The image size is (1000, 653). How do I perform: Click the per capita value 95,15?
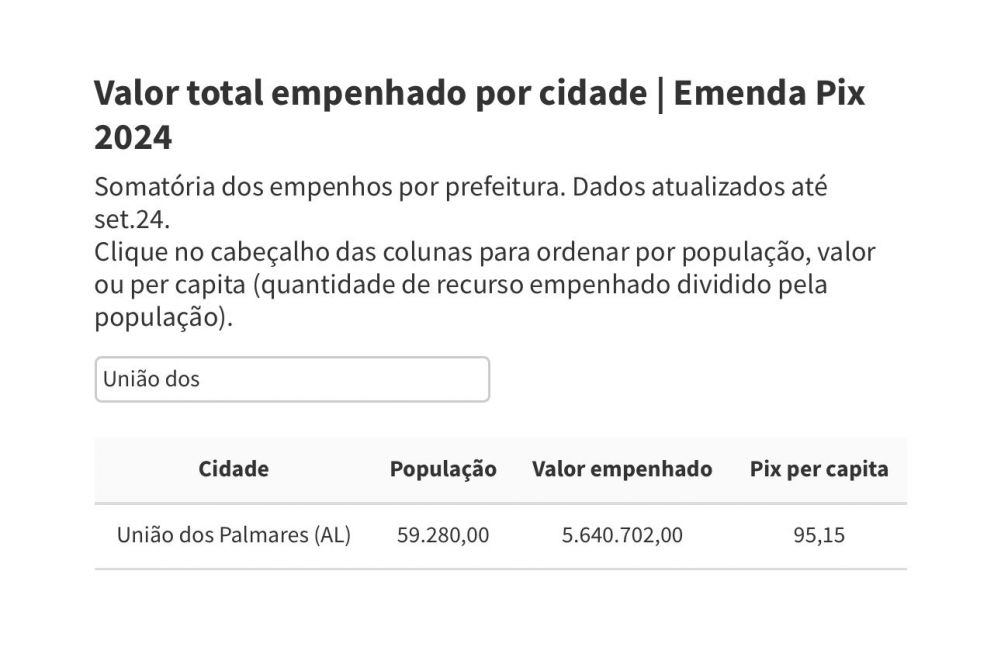(819, 534)
